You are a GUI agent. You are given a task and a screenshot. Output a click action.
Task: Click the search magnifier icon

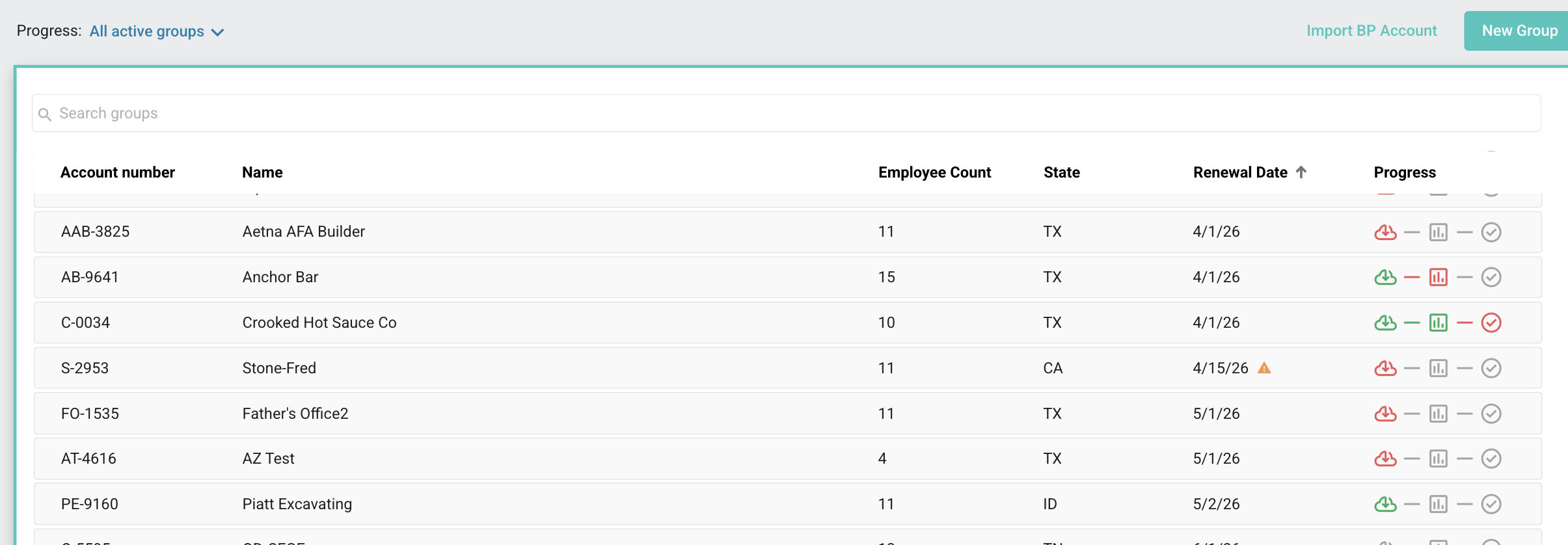(45, 114)
